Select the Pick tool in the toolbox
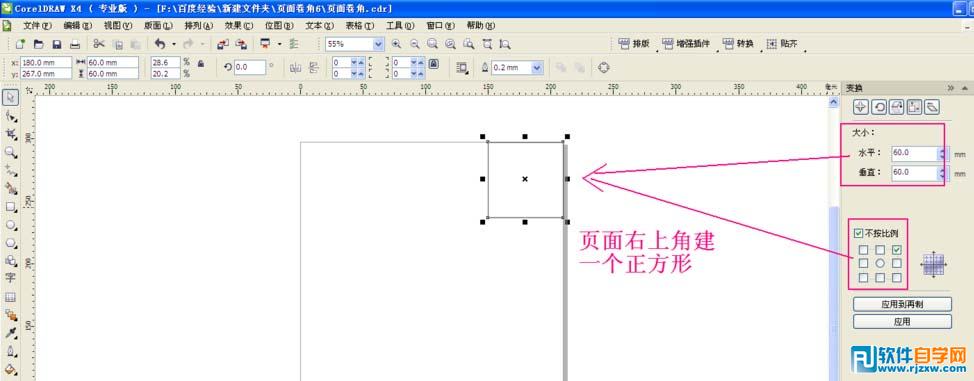Viewport: 974px width, 381px height. click(11, 98)
